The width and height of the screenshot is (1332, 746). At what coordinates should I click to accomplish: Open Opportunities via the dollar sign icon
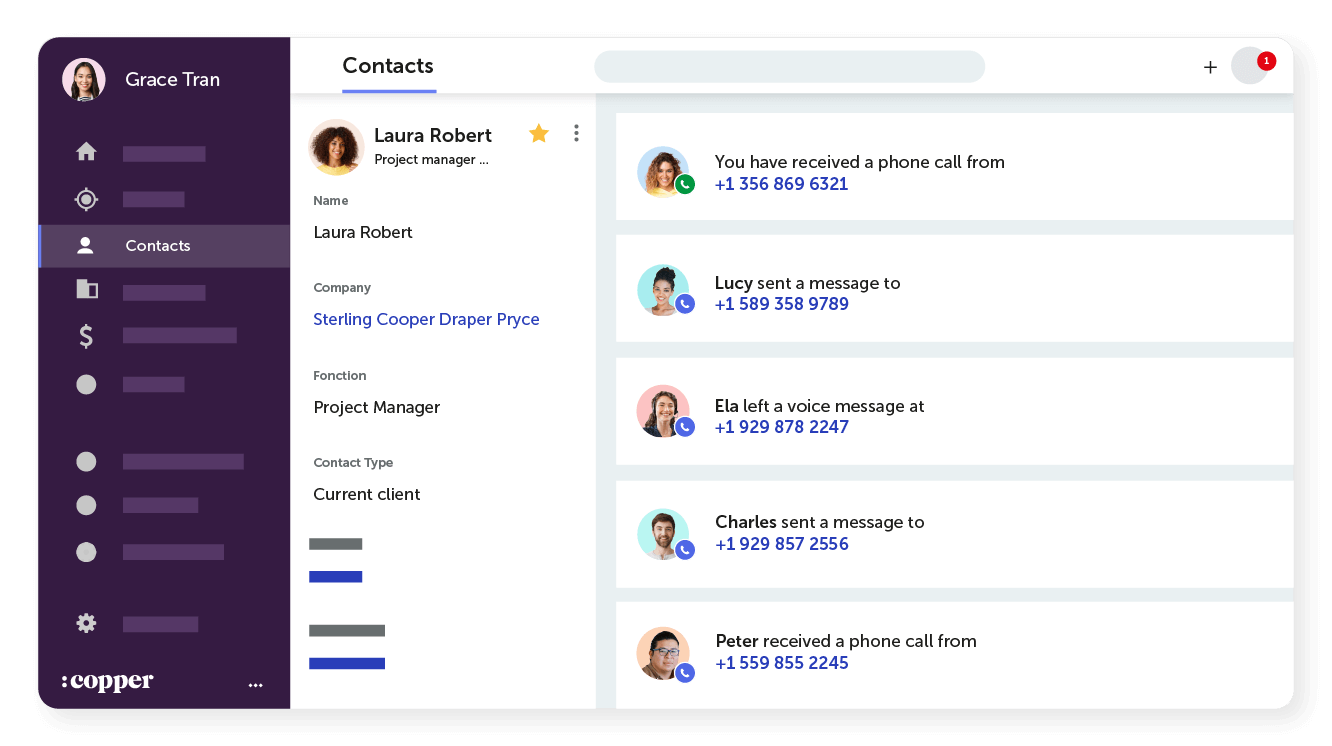pos(86,336)
